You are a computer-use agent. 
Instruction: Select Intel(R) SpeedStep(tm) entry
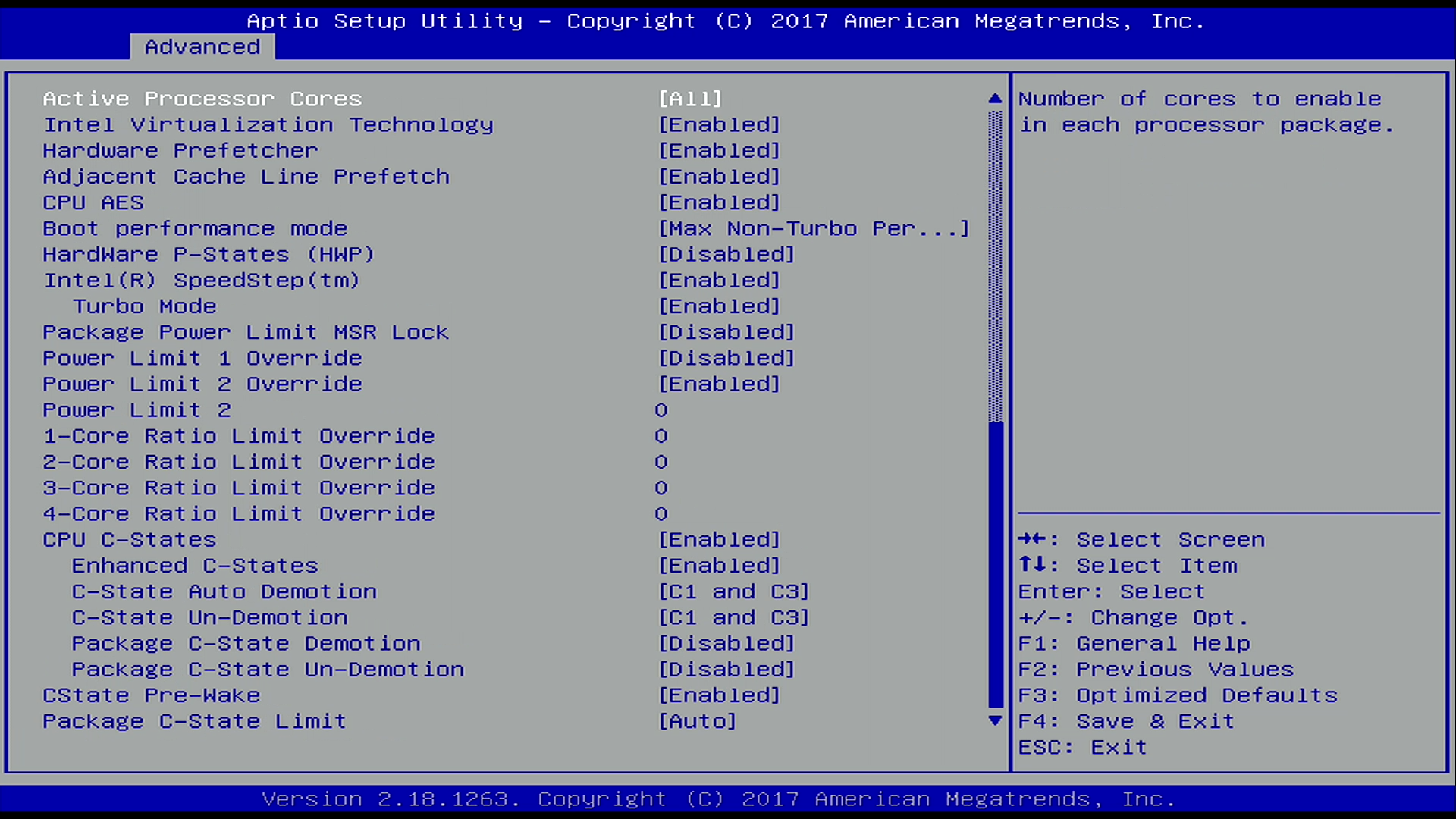click(201, 281)
